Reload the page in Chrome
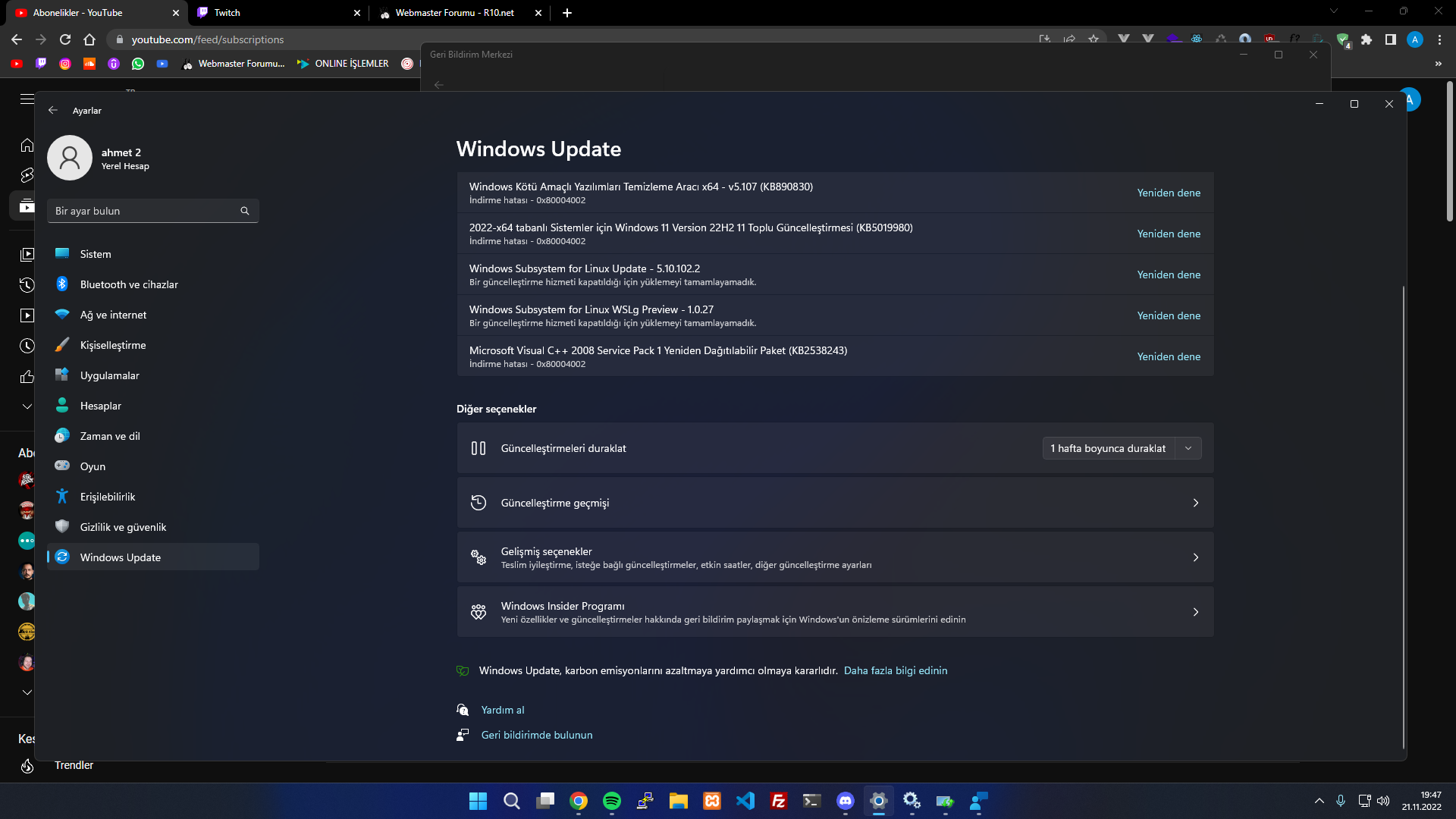1456x819 pixels. click(x=65, y=39)
